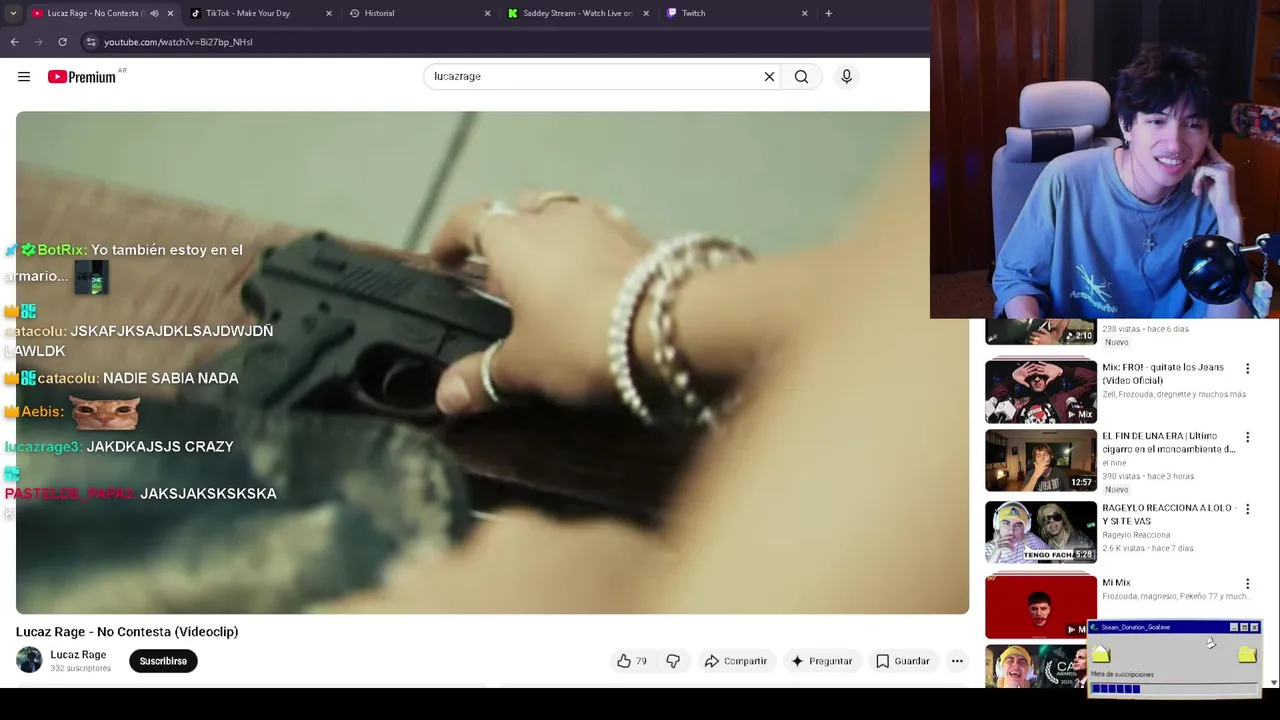Click the magnifier search button
The width and height of the screenshot is (1280, 720).
[801, 77]
